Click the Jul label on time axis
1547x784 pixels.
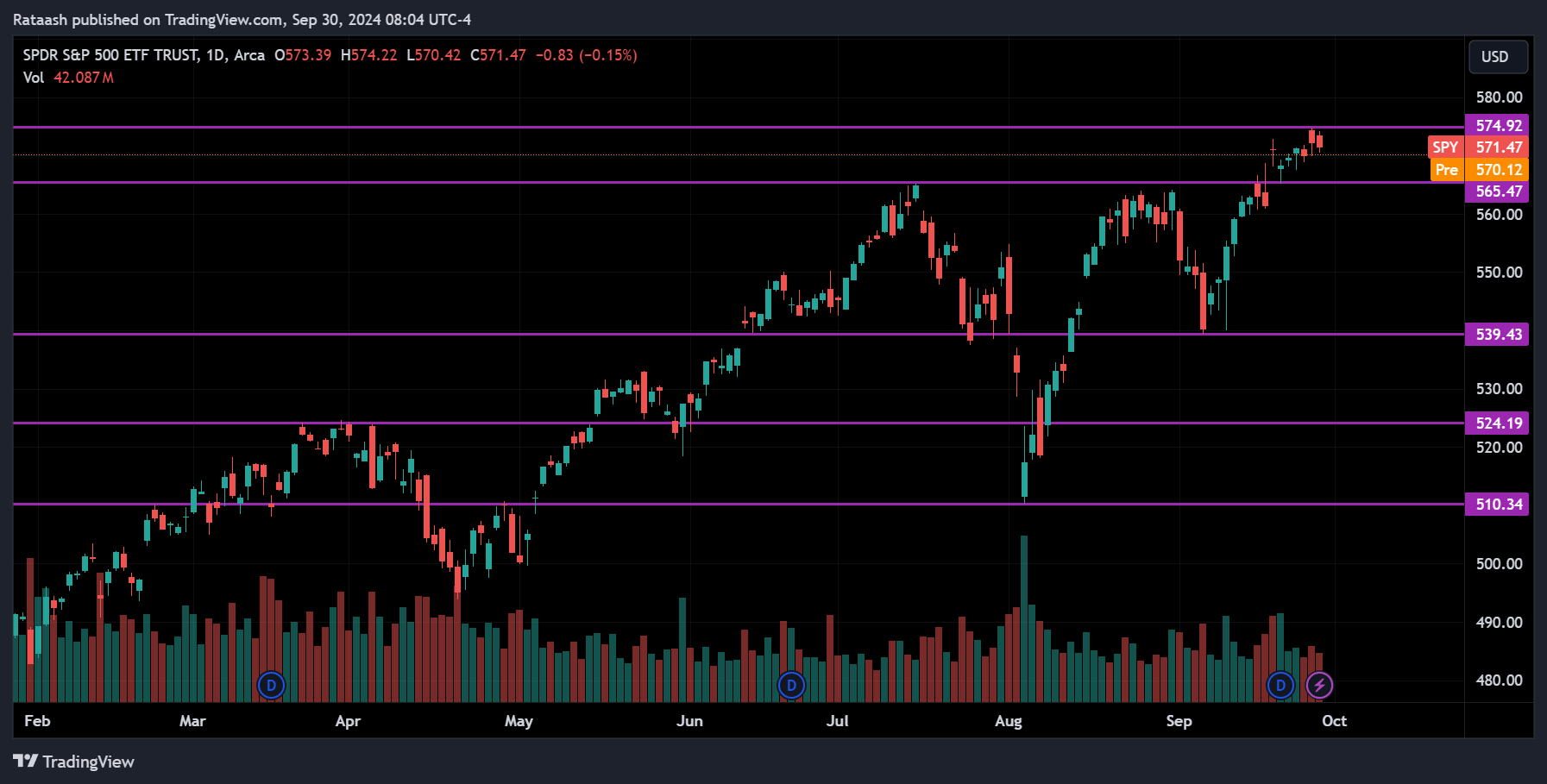[838, 721]
